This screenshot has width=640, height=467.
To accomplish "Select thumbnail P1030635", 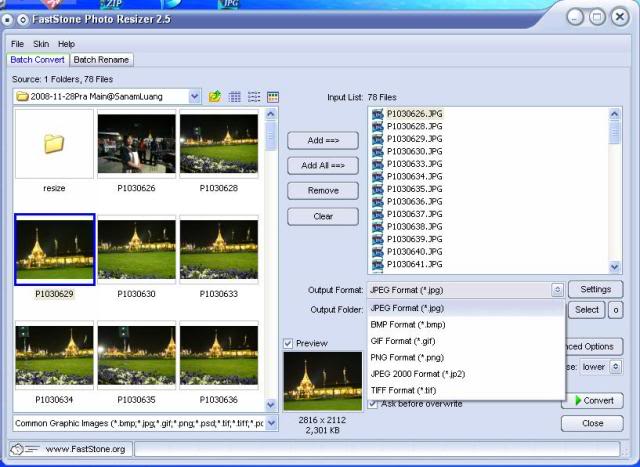I will click(137, 355).
